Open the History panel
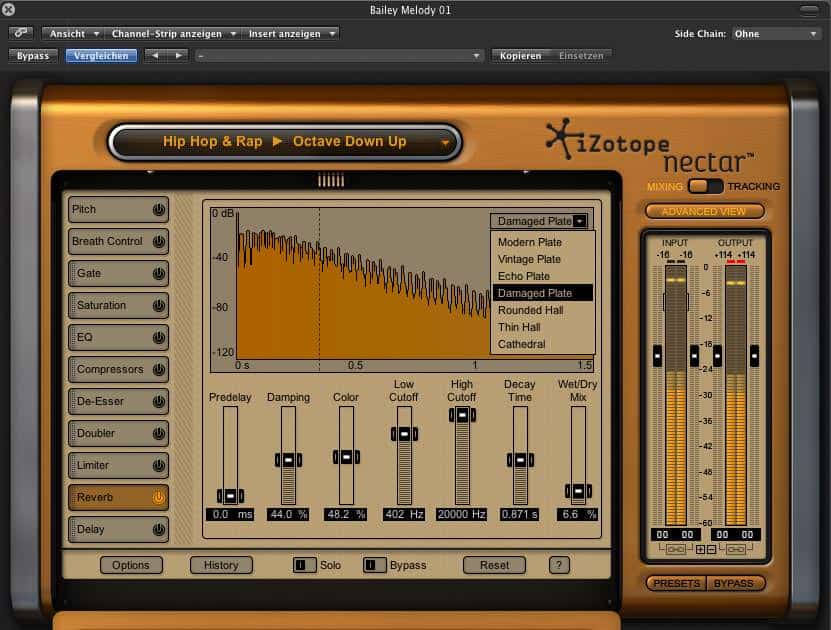 click(221, 565)
